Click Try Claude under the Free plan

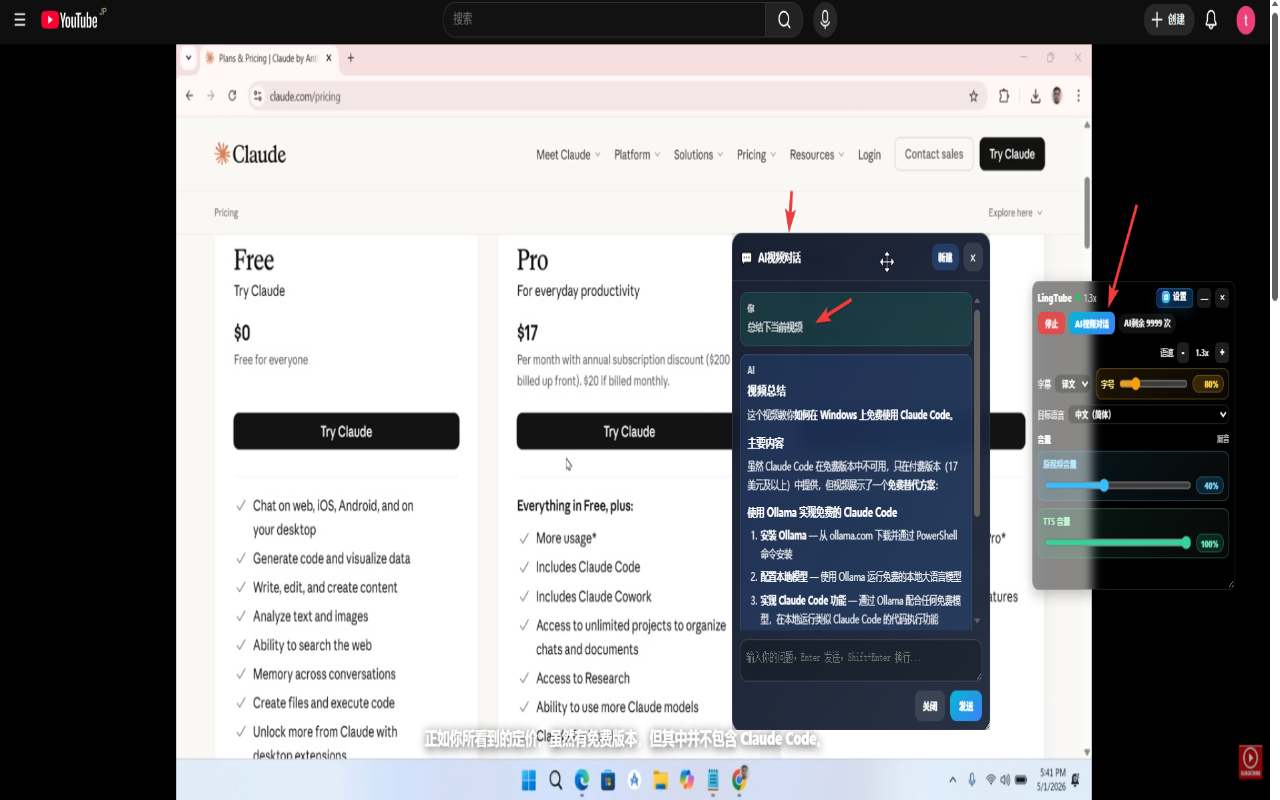[346, 431]
